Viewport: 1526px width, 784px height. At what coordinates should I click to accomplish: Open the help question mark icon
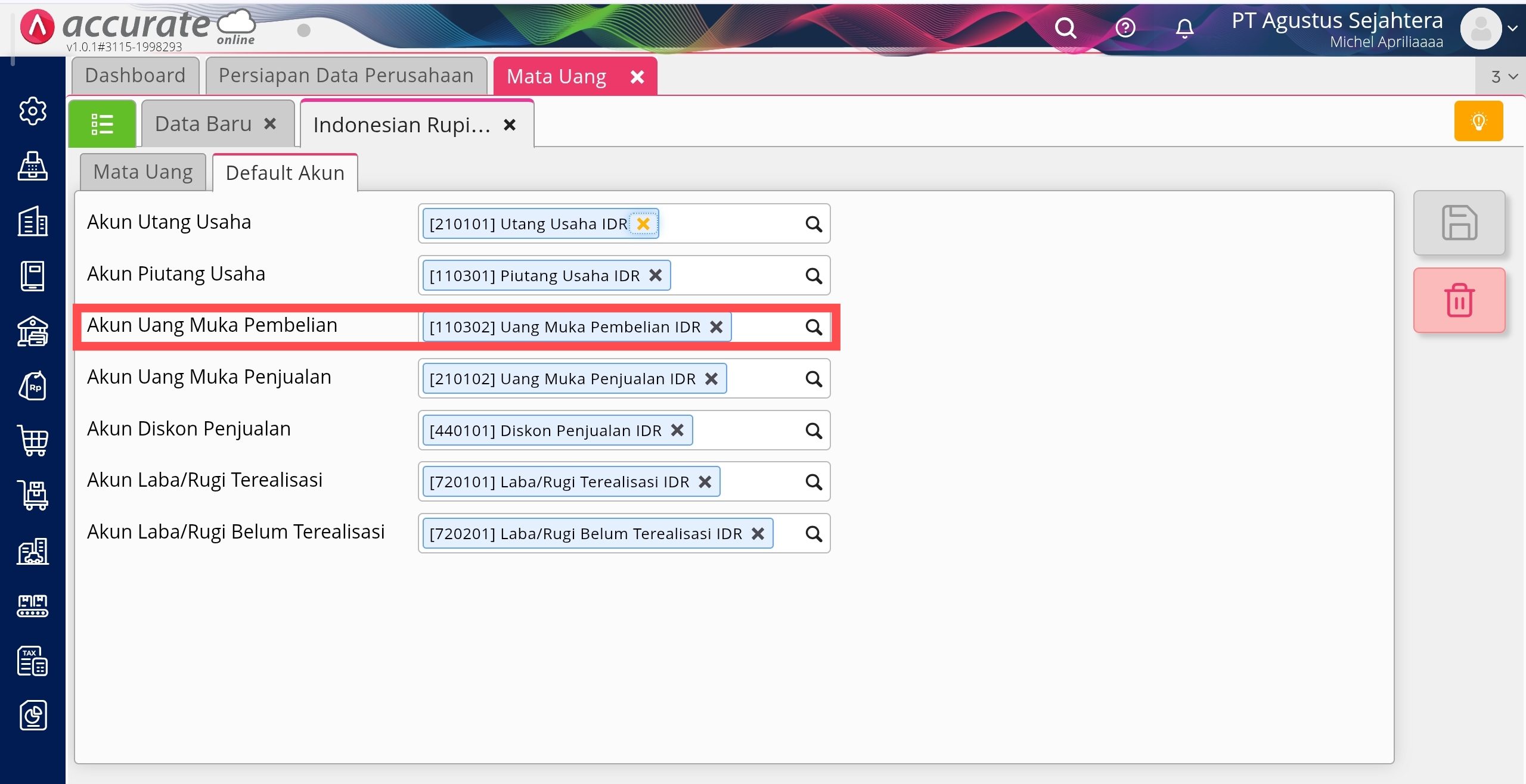1125,28
